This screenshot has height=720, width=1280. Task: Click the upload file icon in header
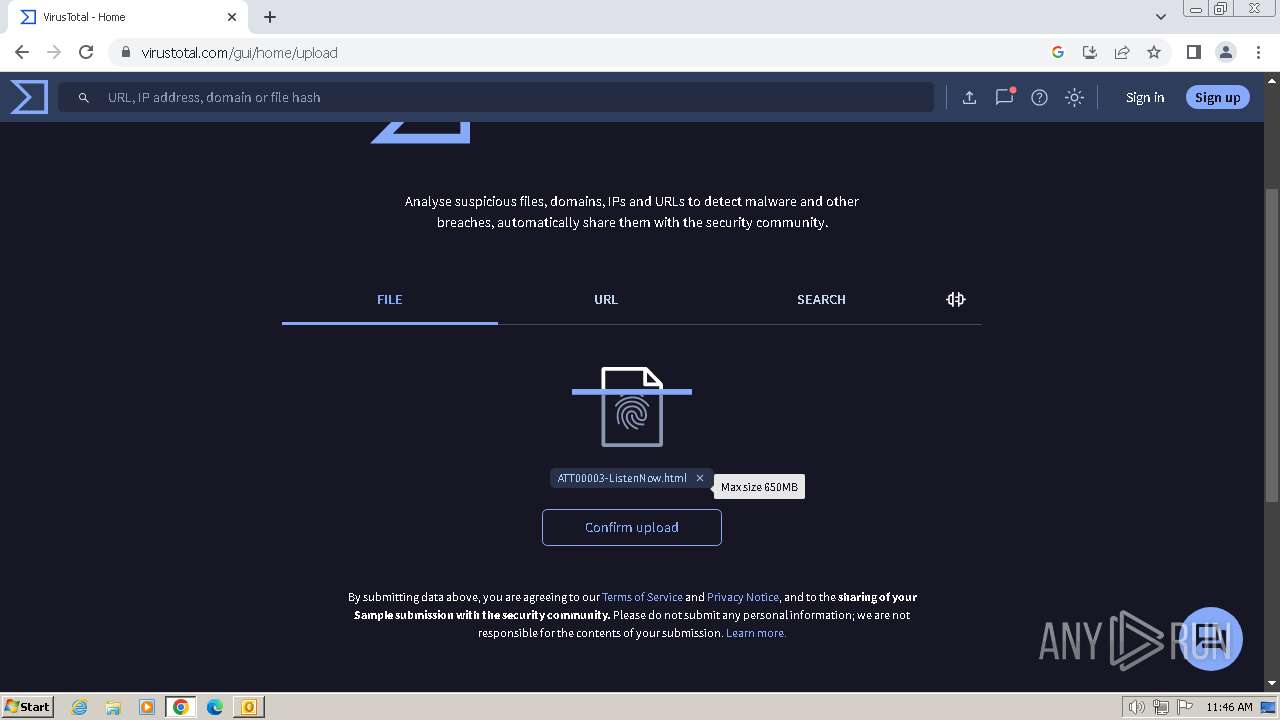[x=969, y=97]
